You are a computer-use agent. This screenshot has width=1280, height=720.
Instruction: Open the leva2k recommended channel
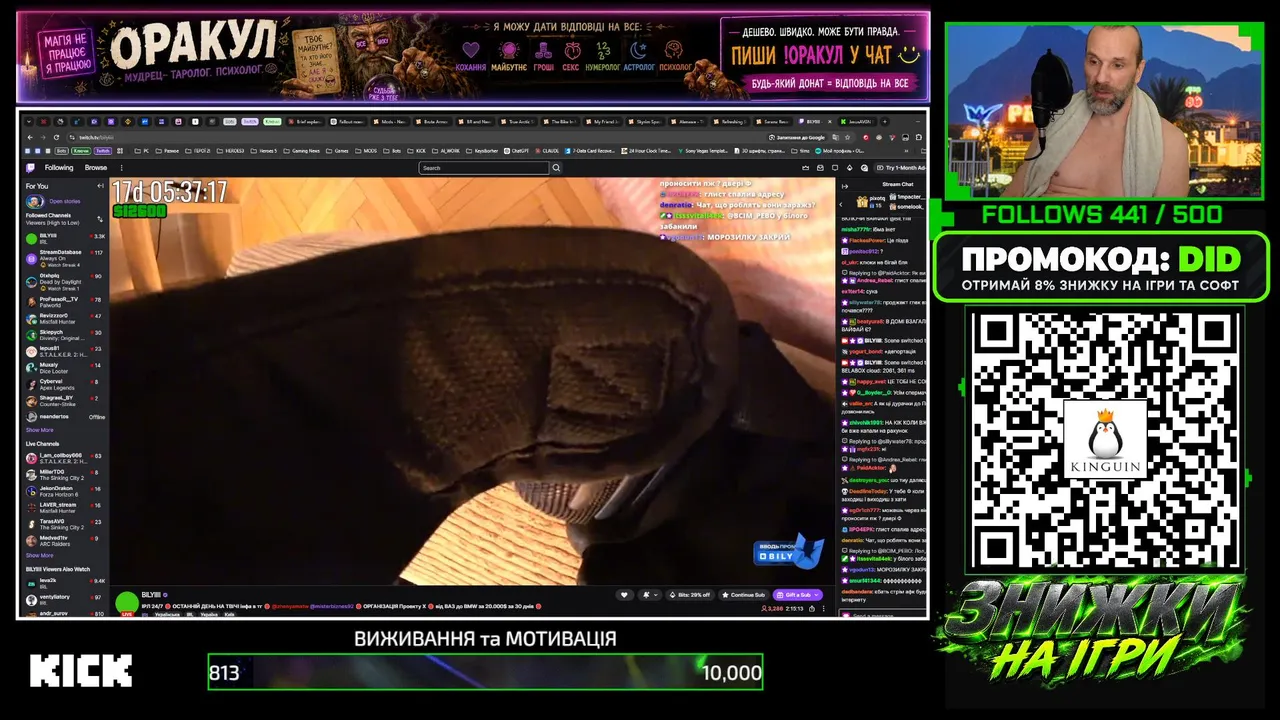coord(65,581)
